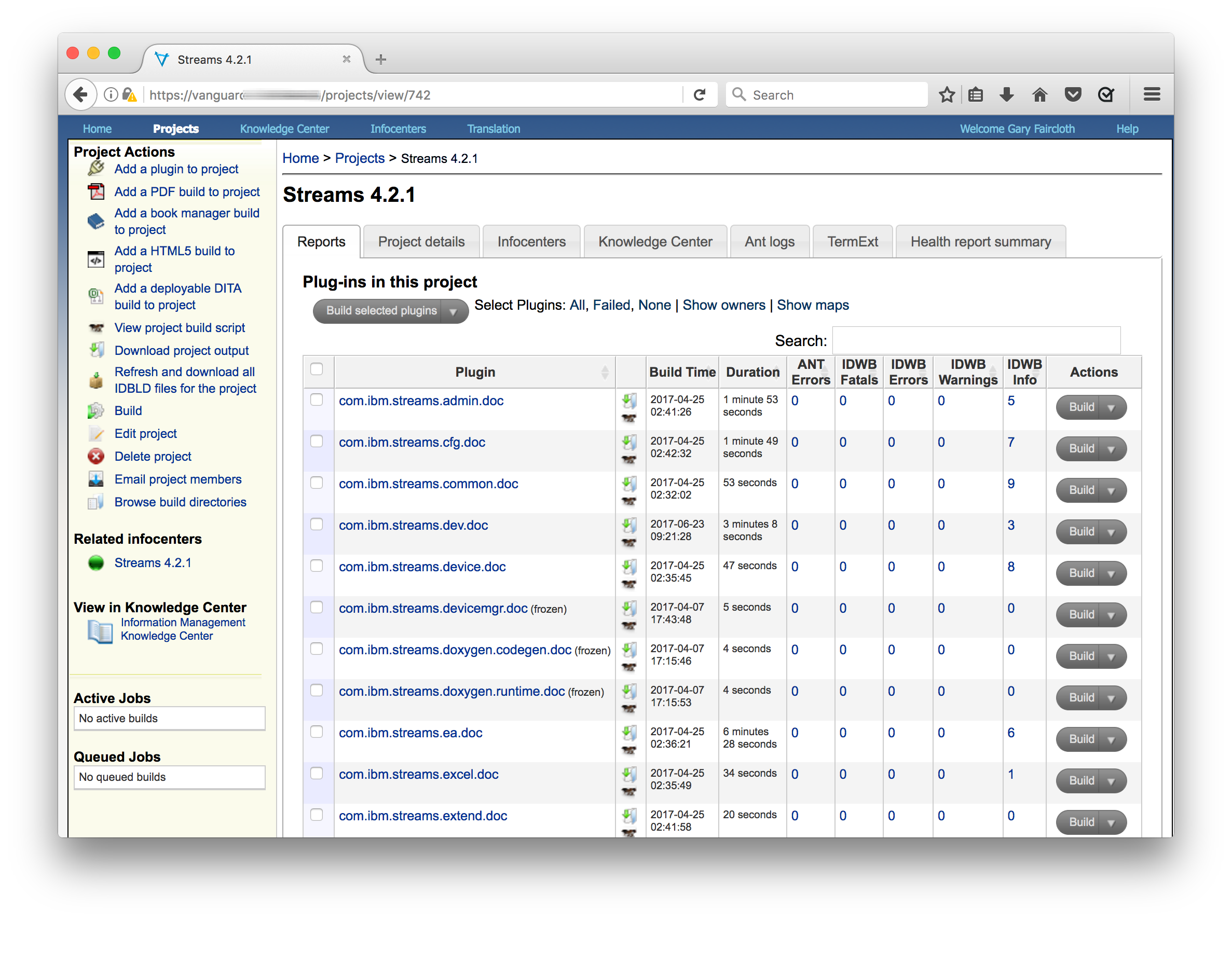Click the browser back arrow button

tap(80, 95)
